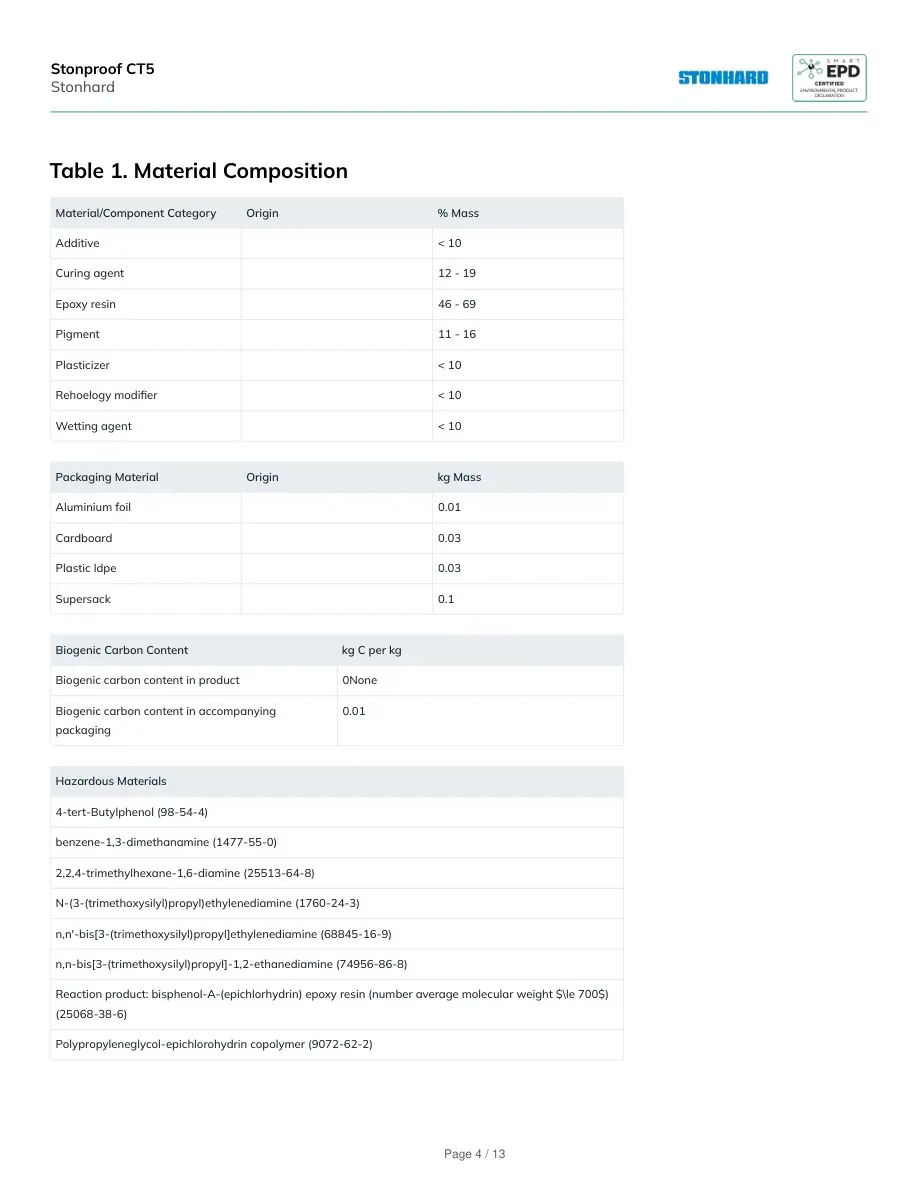Screen dimensions: 918x1188
Task: Click the 46 - 69 mass value
Action: [457, 304]
